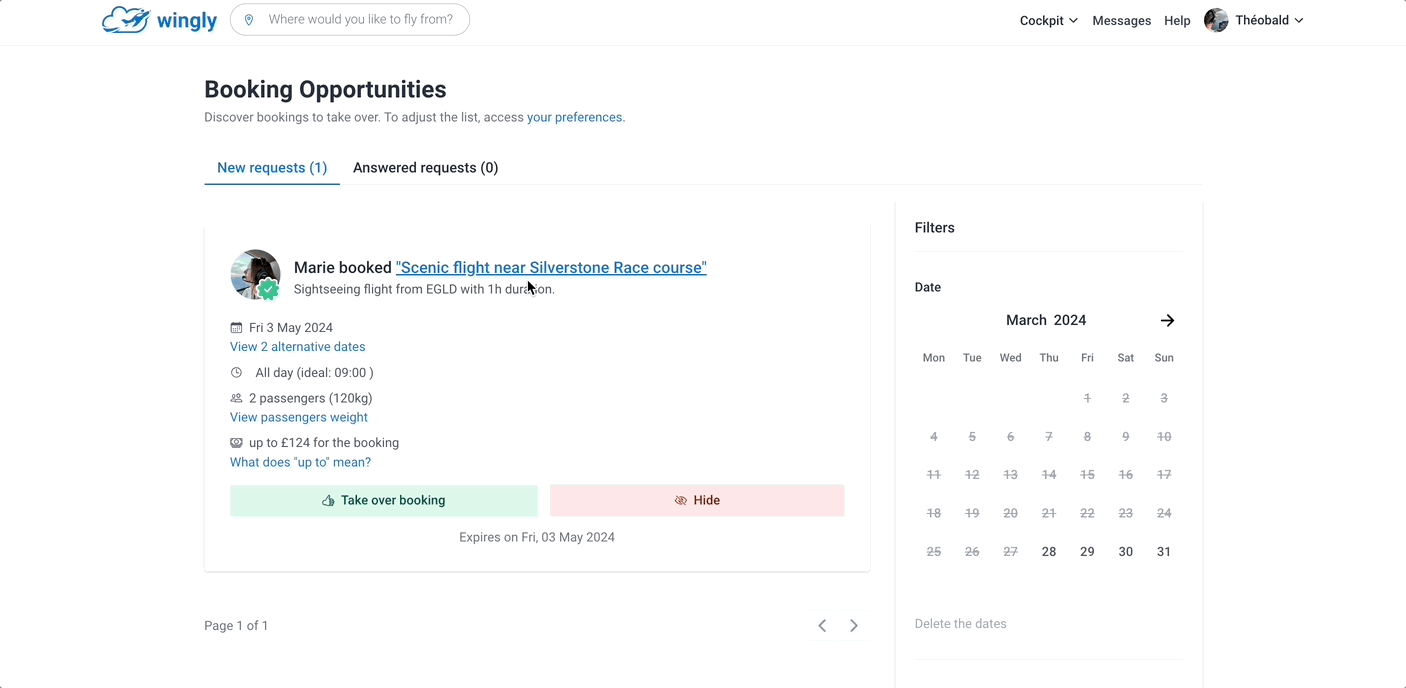1406x688 pixels.
Task: Open the Scenic flight near Silverstone link
Action: coord(551,268)
